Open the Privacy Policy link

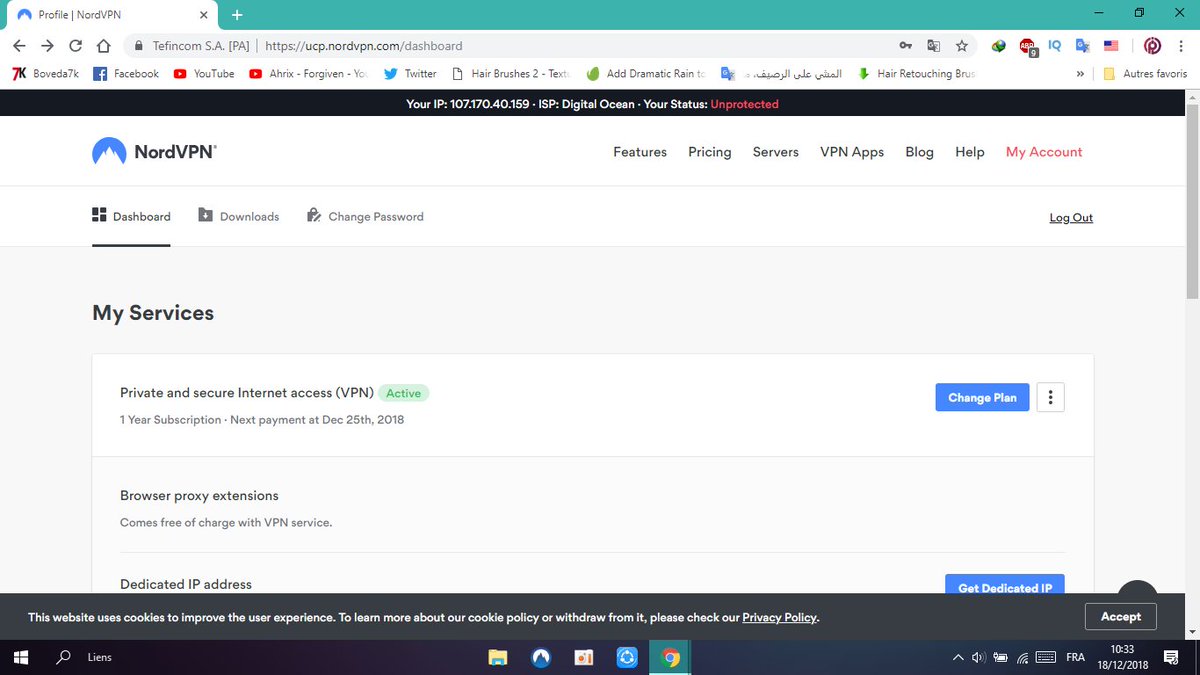[779, 617]
